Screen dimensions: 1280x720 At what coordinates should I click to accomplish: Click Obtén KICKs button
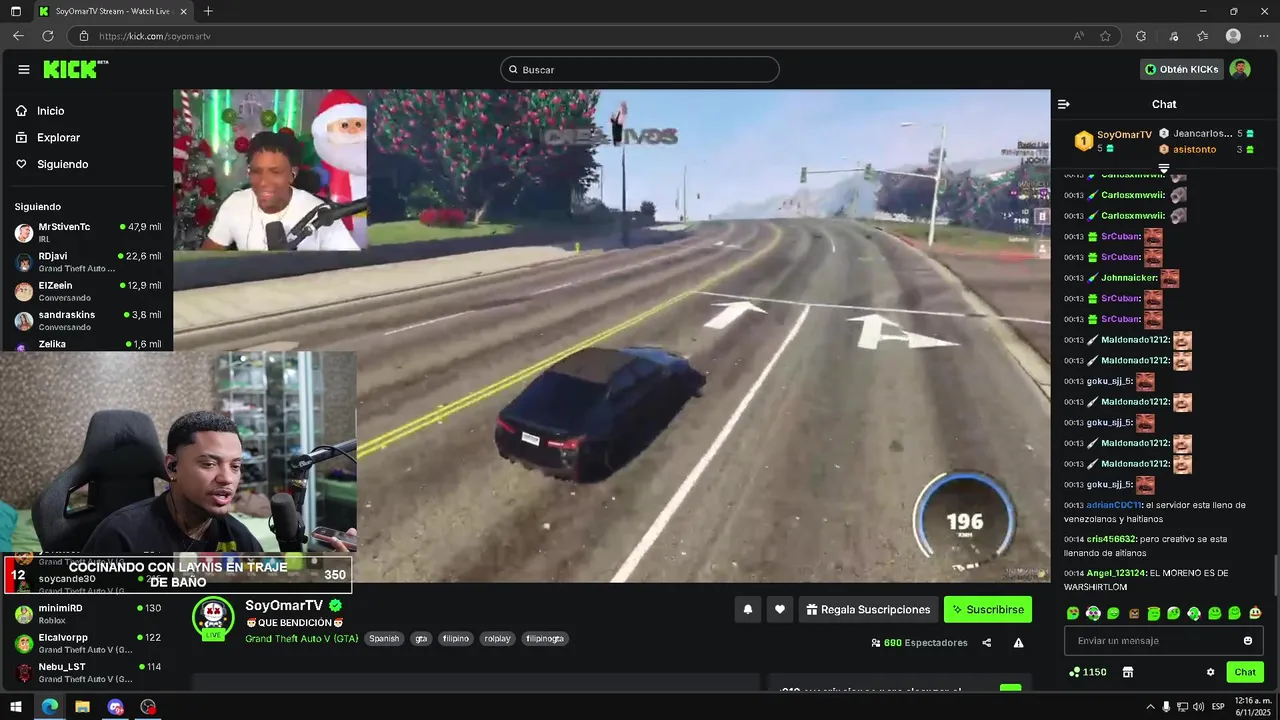[1182, 69]
